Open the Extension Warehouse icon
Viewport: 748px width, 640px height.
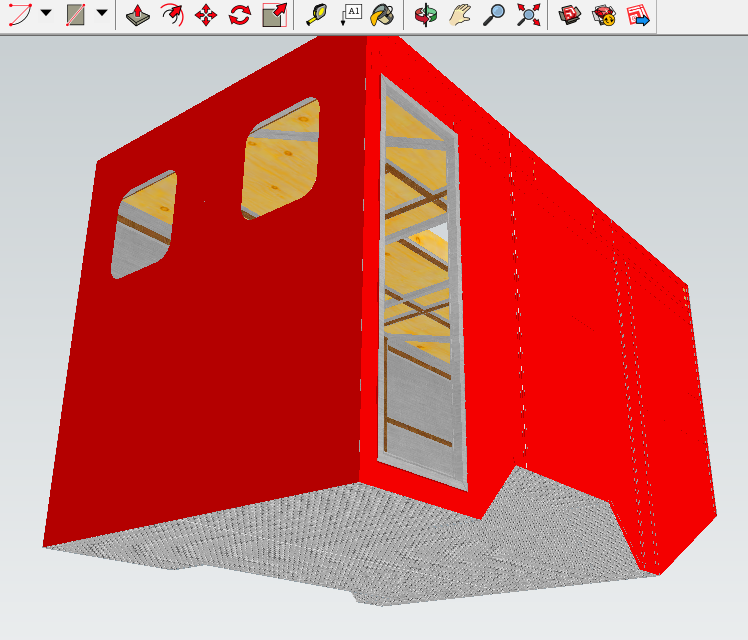click(x=604, y=15)
